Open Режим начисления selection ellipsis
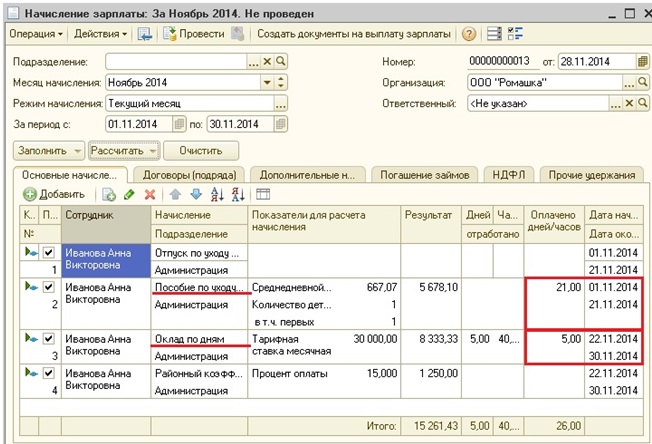This screenshot has width=652, height=444. [281, 104]
